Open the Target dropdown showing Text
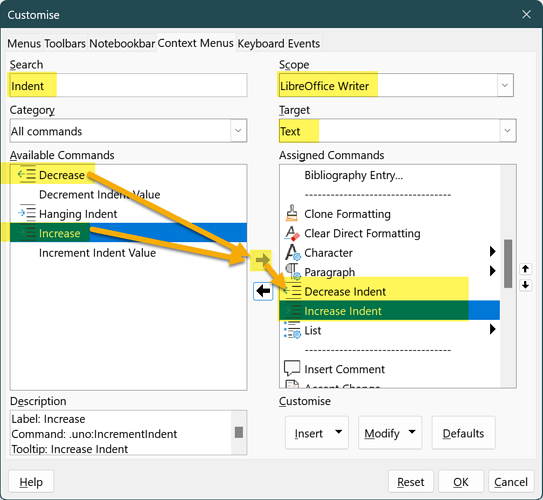This screenshot has width=543, height=500. point(398,131)
